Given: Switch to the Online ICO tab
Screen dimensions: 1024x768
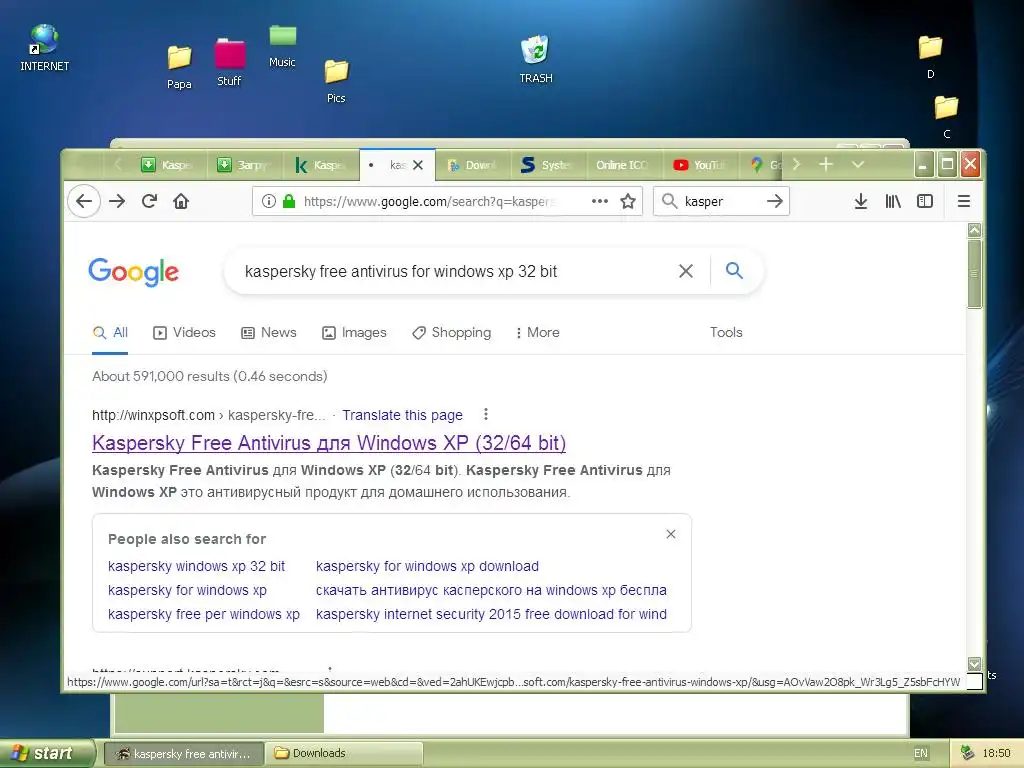Looking at the screenshot, I should coord(624,165).
